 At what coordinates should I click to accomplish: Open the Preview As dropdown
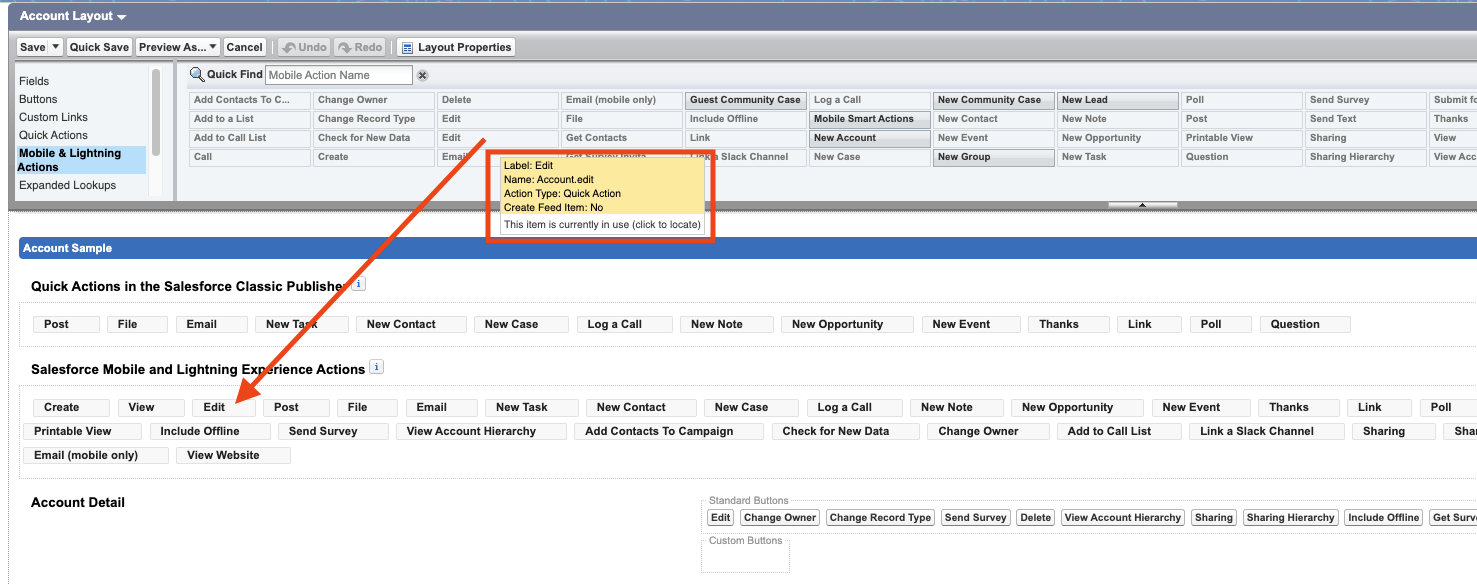click(178, 47)
